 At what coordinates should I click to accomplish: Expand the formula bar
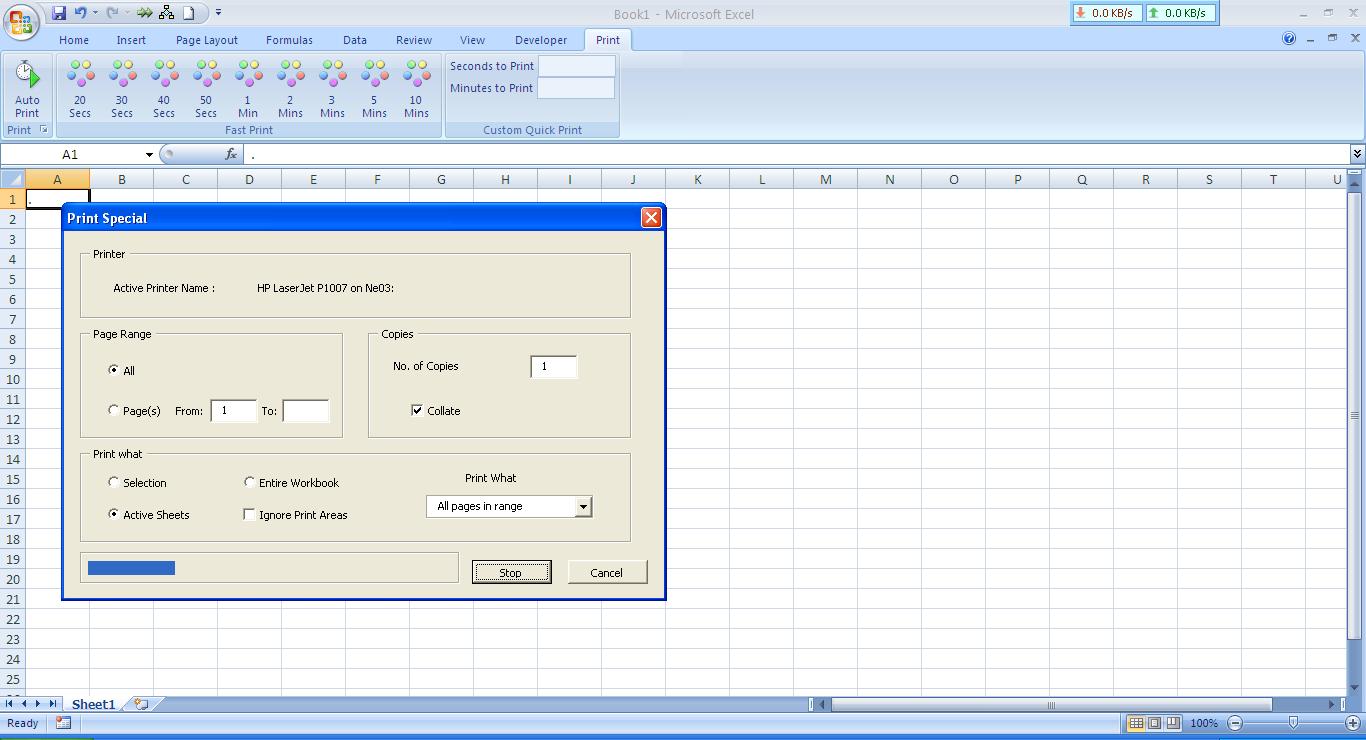[x=1357, y=154]
